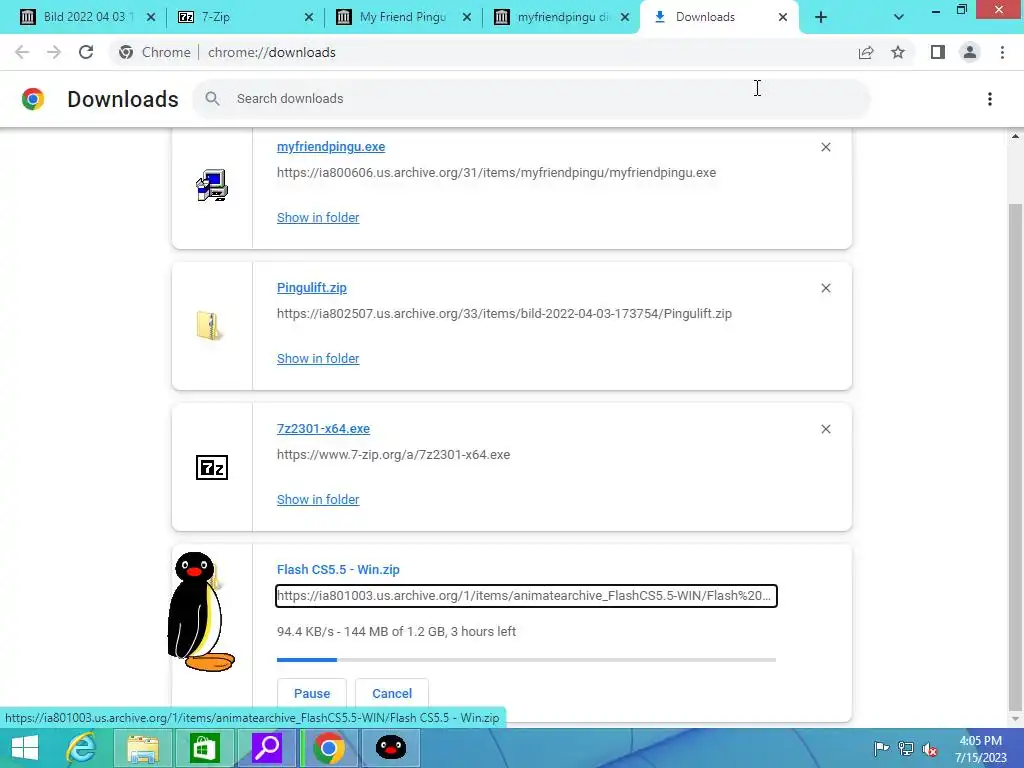This screenshot has width=1024, height=768.
Task: Click the Flash CS5.5 - Win.zip title
Action: [x=338, y=569]
